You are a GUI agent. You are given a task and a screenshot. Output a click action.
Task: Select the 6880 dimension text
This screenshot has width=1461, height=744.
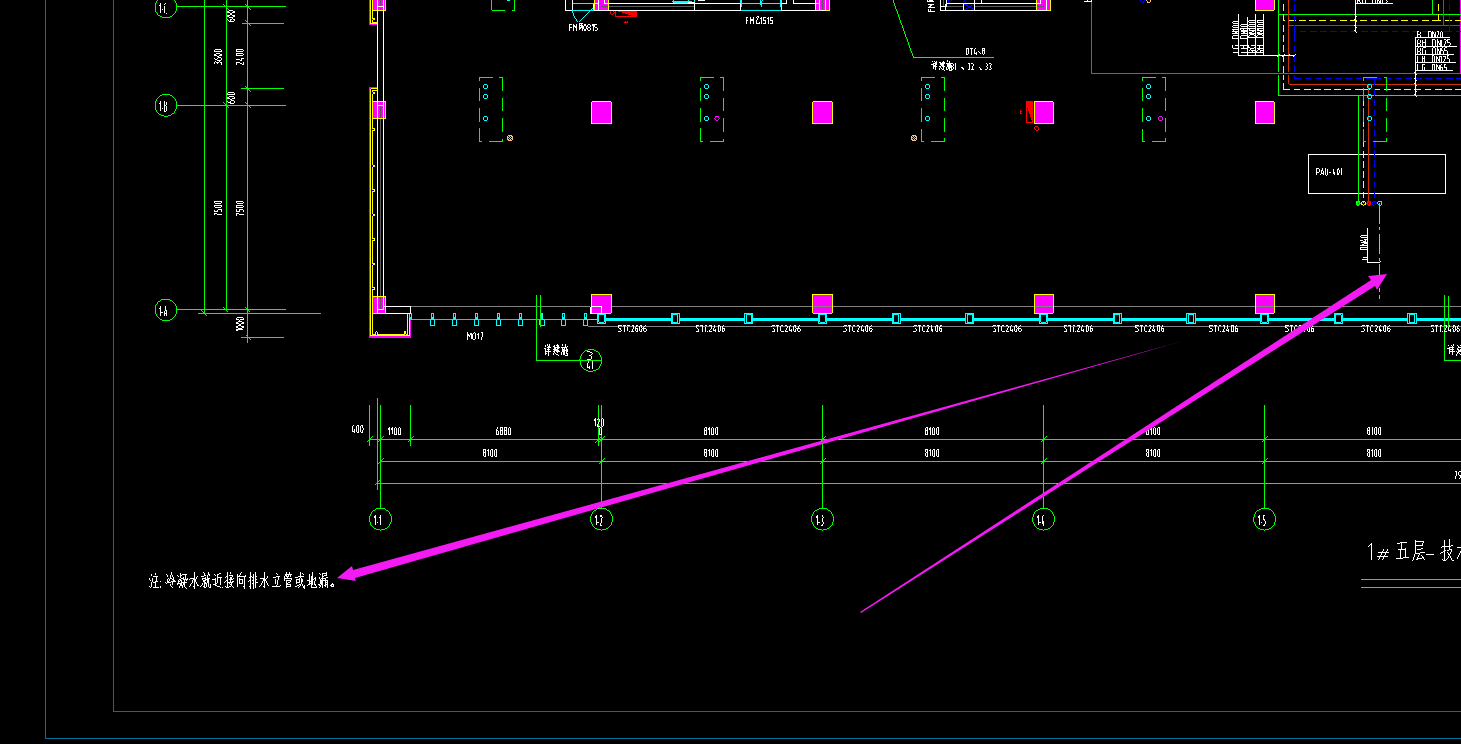(x=503, y=431)
